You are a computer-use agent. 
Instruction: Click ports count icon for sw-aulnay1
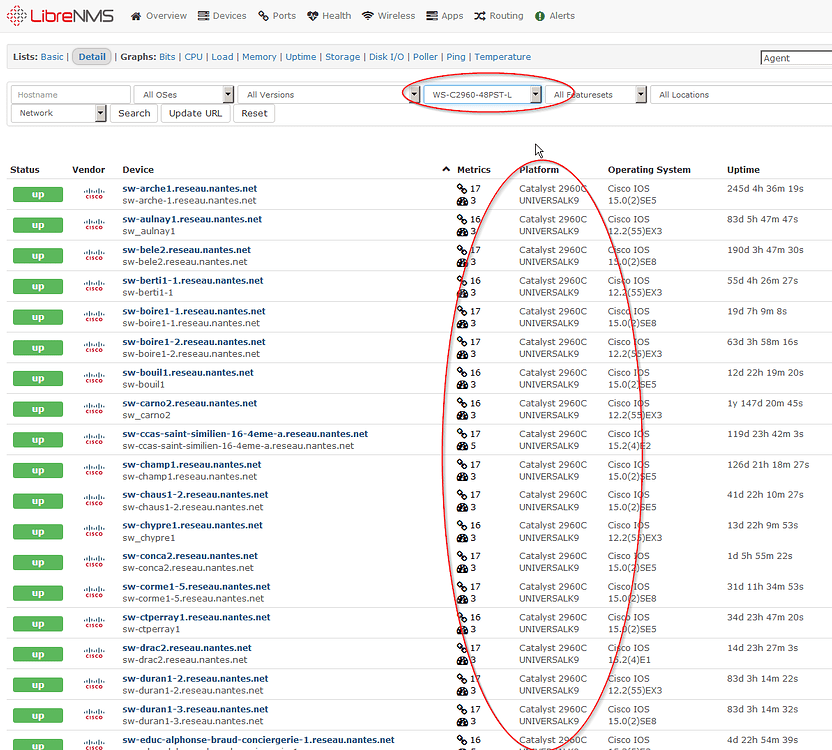(x=462, y=219)
